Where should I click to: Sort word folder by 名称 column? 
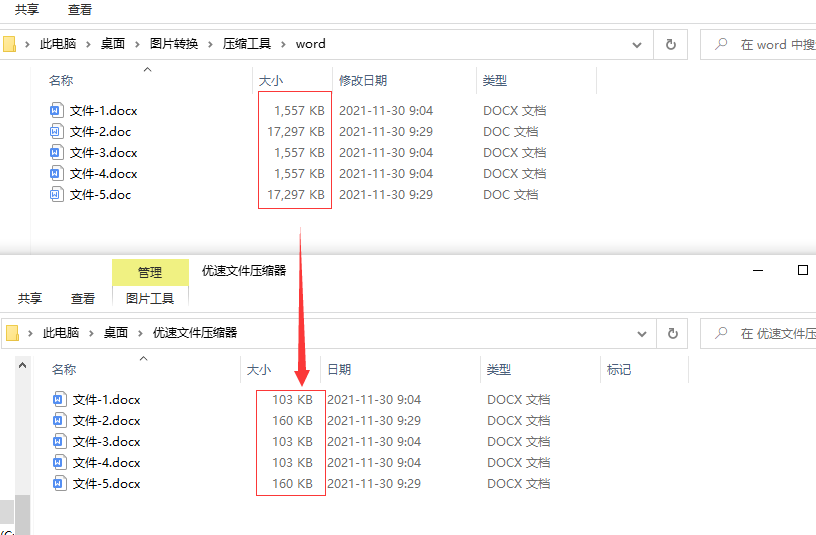[61, 81]
